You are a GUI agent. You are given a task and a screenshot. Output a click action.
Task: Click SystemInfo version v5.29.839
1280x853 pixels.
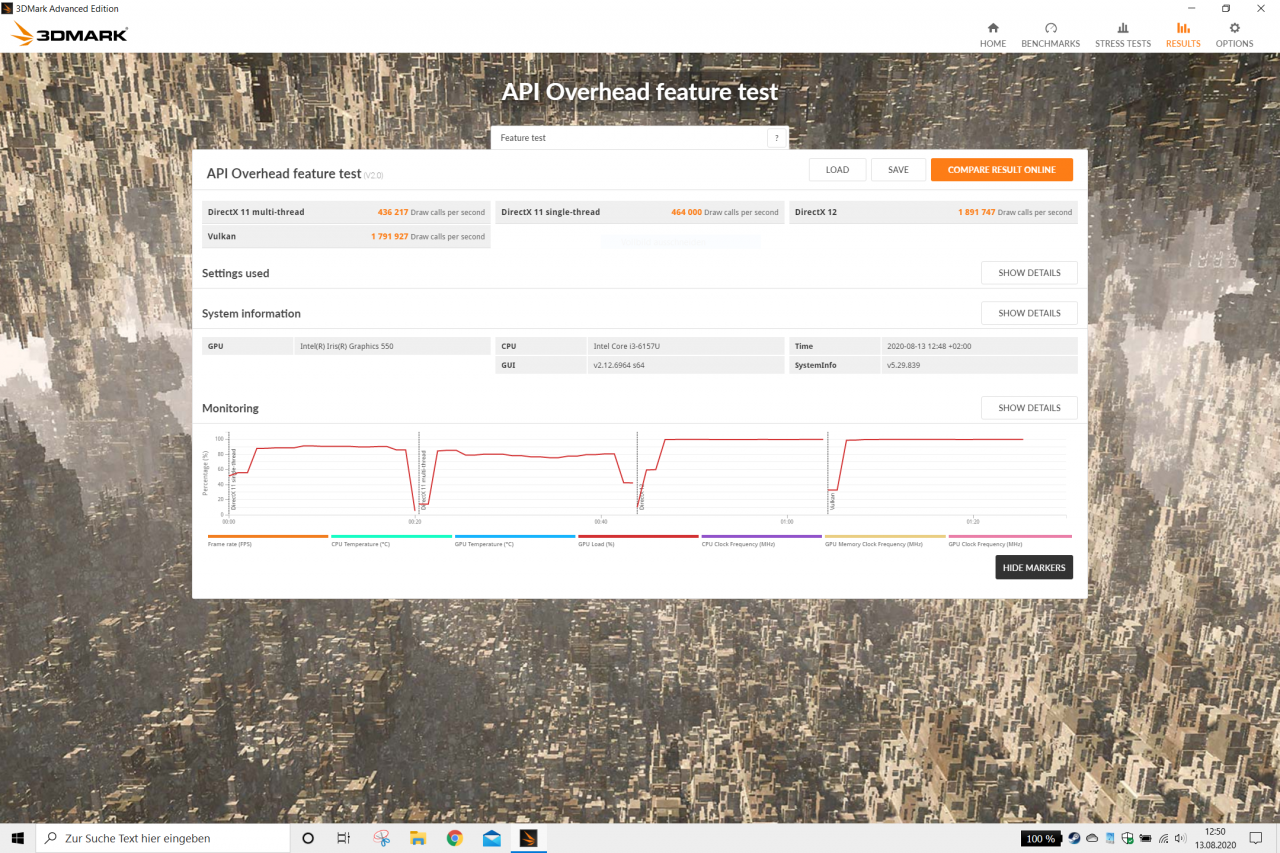tap(903, 365)
